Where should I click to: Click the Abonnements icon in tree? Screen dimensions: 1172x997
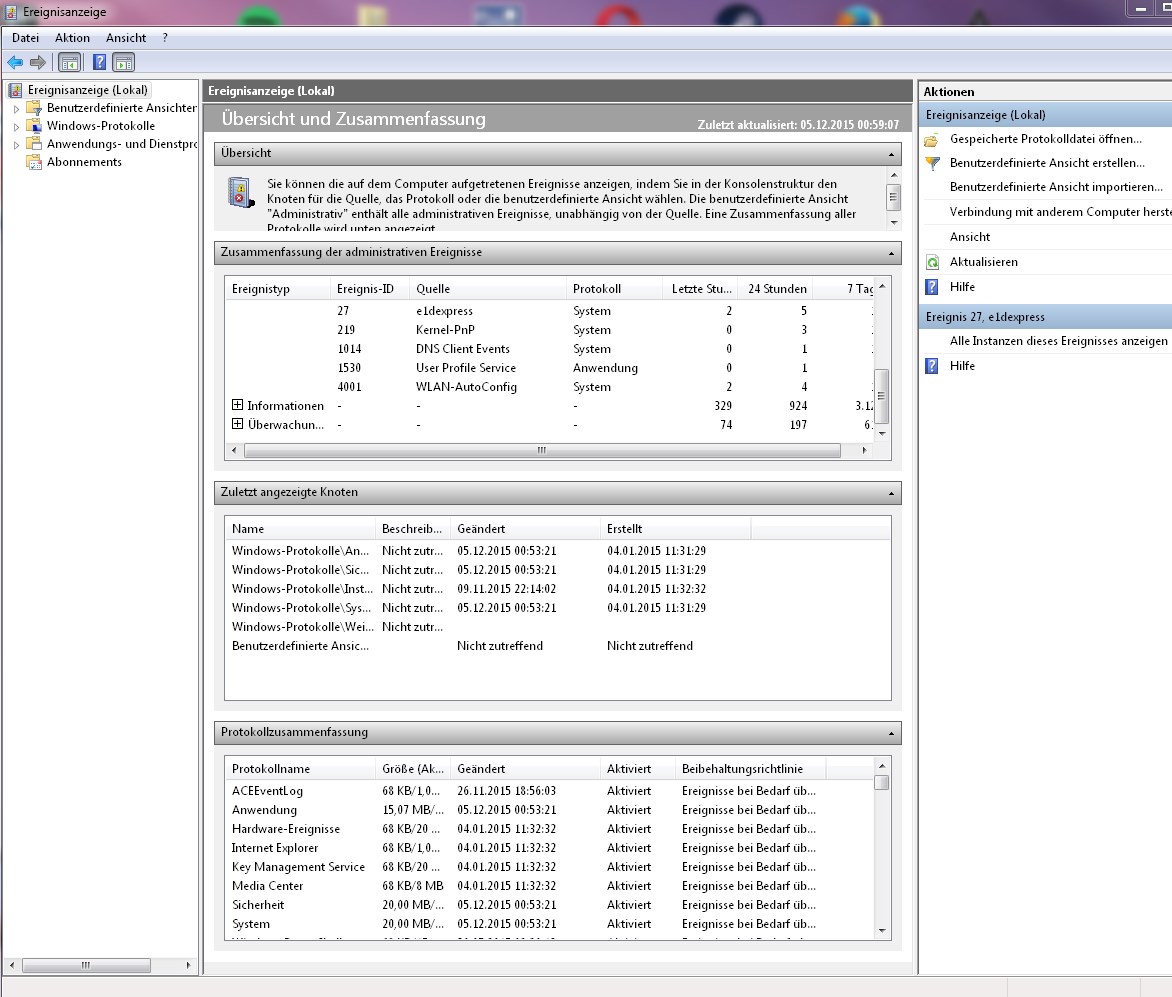(34, 162)
